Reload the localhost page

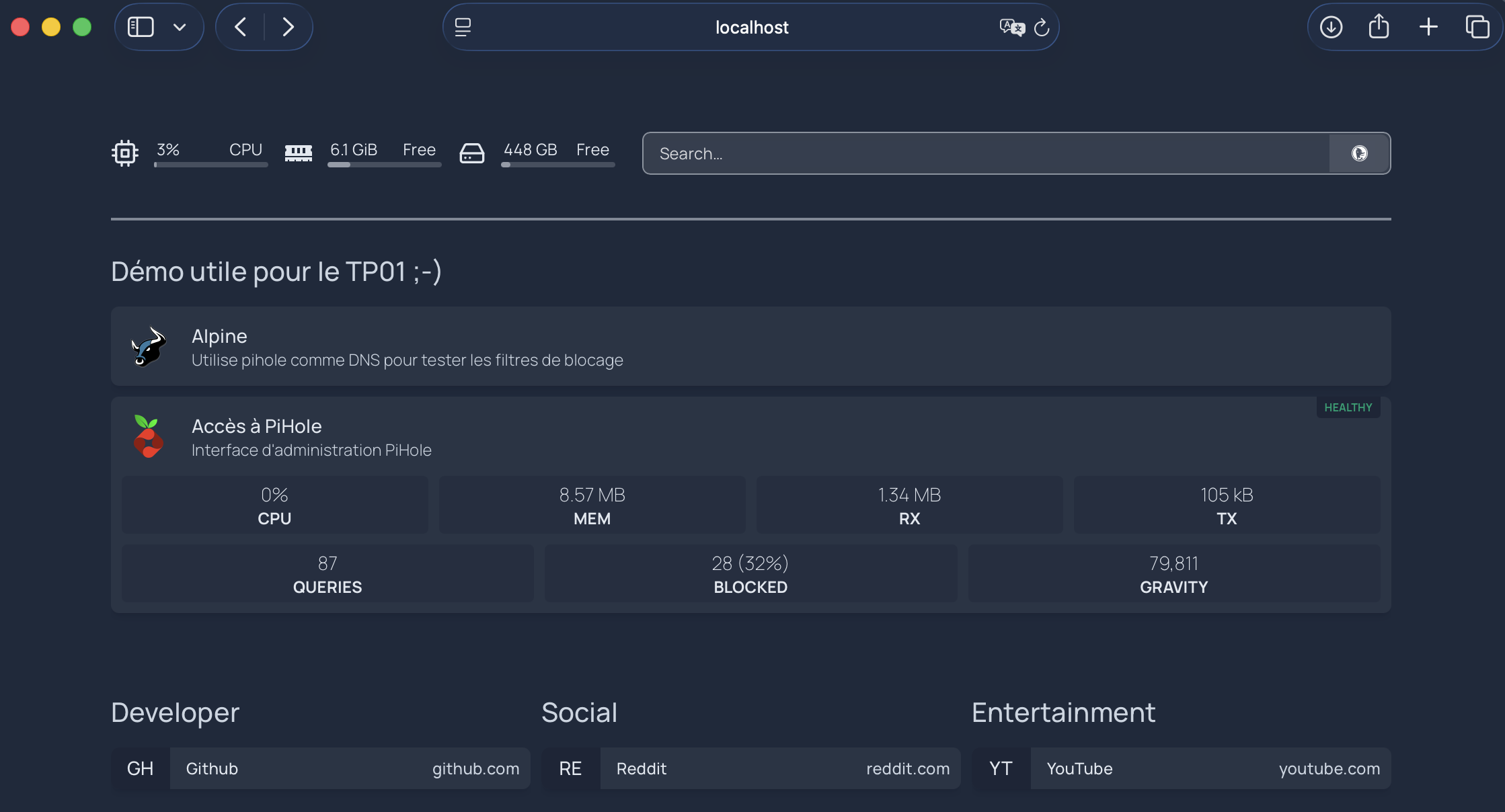click(x=1041, y=28)
